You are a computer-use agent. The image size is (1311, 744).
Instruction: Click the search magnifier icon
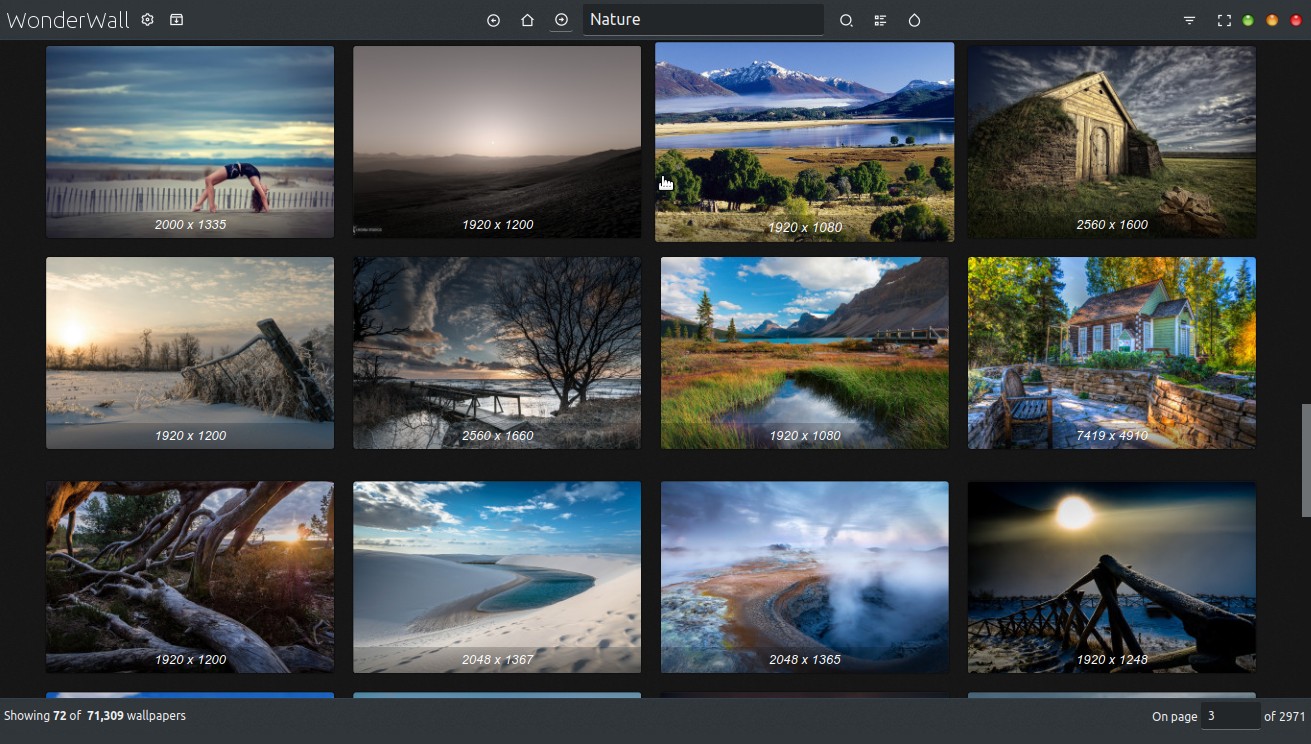(x=846, y=20)
